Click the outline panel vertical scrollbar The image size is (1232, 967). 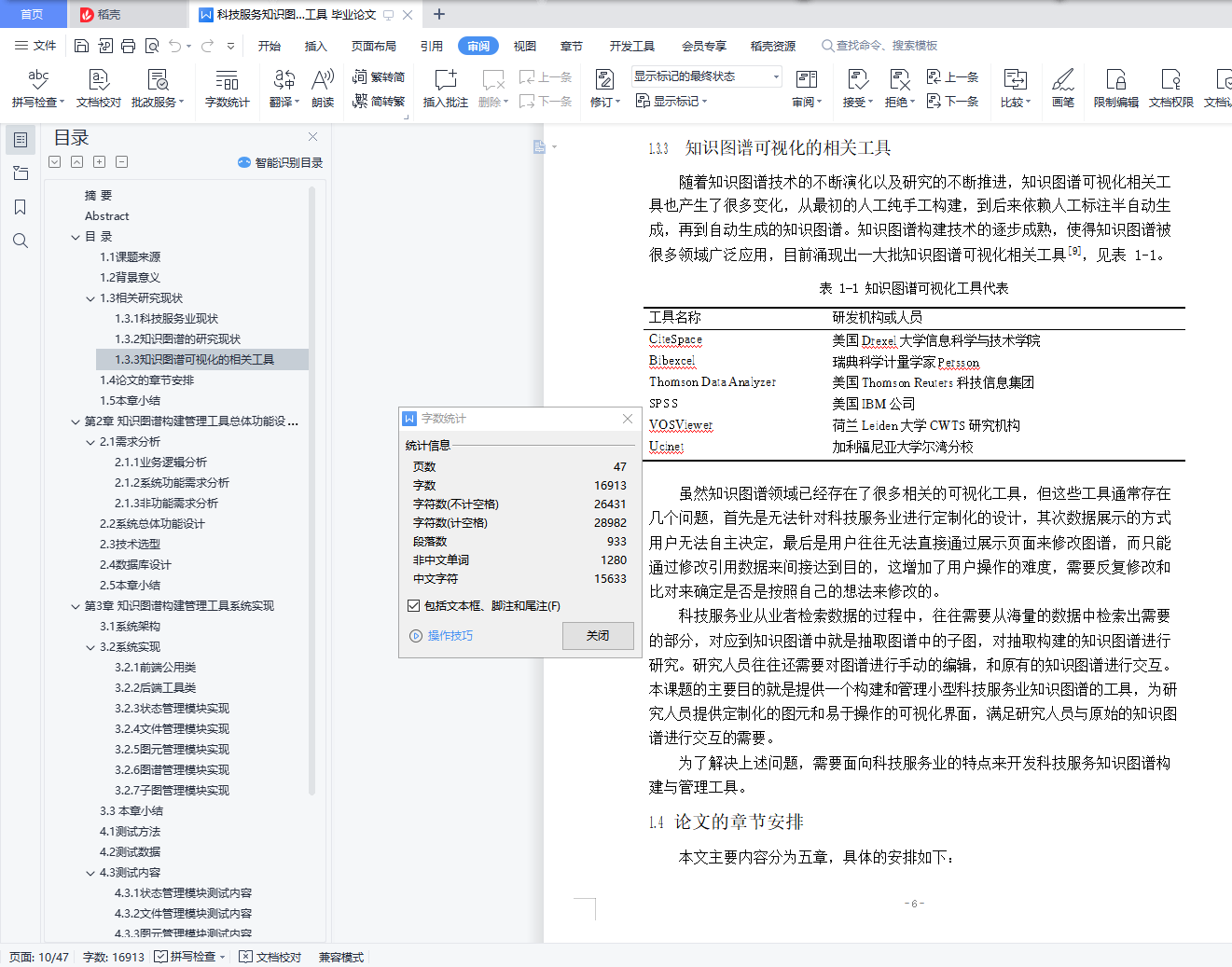tap(312, 490)
